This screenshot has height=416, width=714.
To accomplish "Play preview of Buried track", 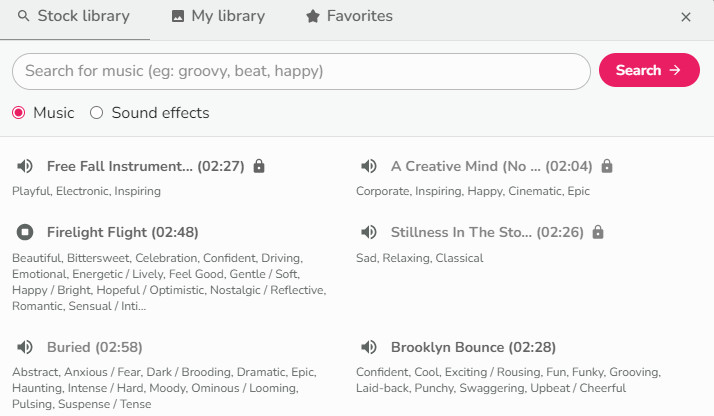I will coord(25,347).
